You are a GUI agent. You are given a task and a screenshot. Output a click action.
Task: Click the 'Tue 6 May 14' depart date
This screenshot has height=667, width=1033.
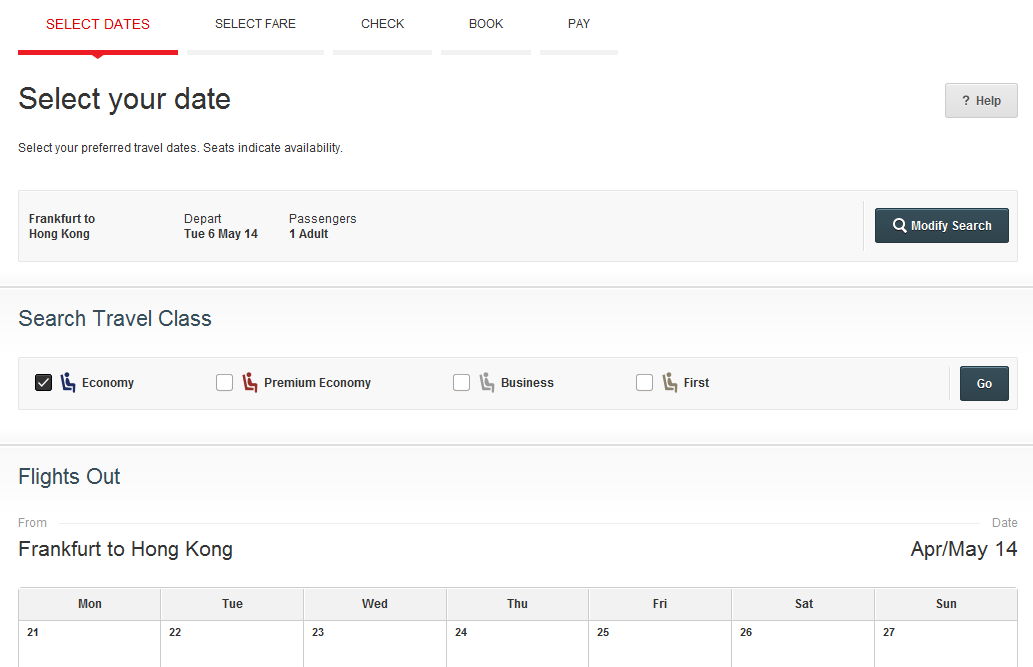(221, 234)
